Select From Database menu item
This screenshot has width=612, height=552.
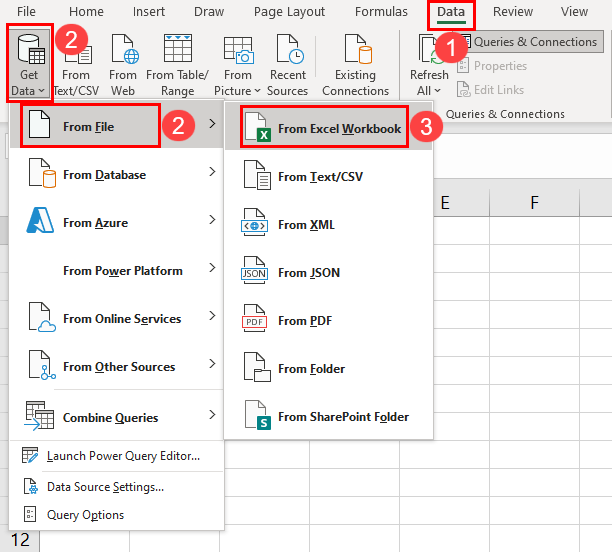(117, 174)
